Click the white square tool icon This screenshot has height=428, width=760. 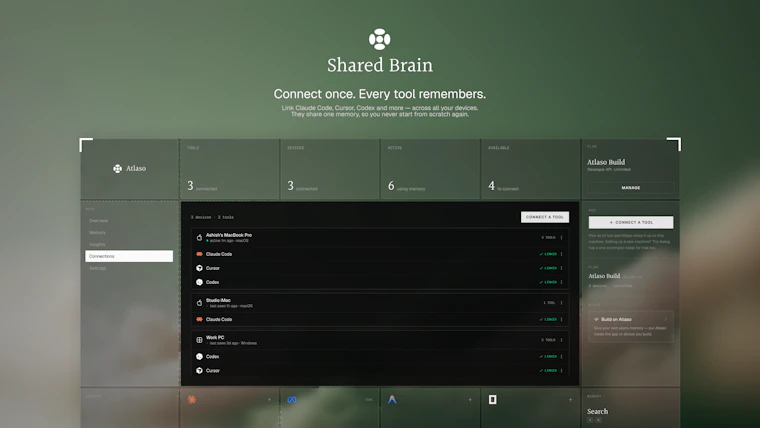click(x=492, y=399)
